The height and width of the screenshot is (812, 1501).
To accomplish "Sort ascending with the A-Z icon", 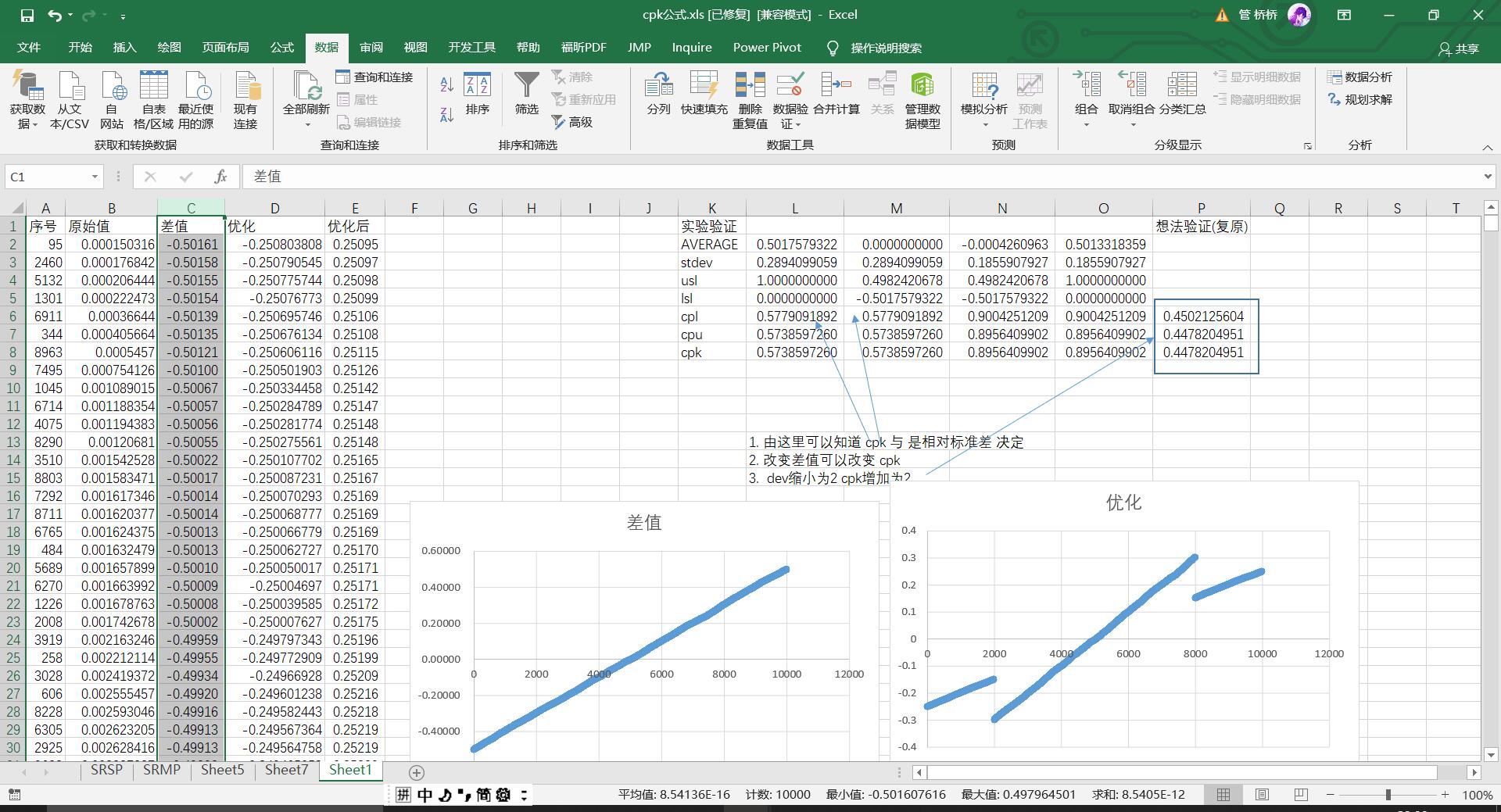I will pos(447,84).
